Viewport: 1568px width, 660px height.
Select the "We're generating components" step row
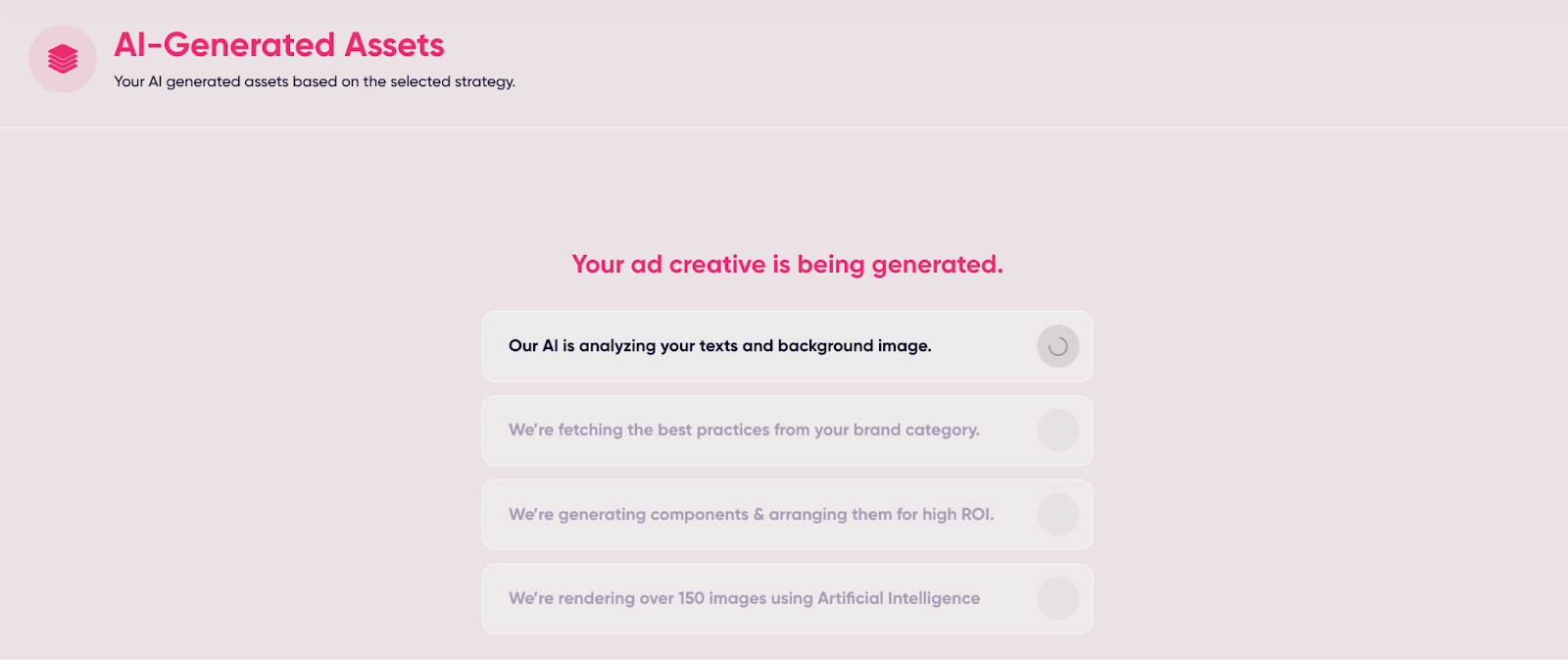(764, 515)
